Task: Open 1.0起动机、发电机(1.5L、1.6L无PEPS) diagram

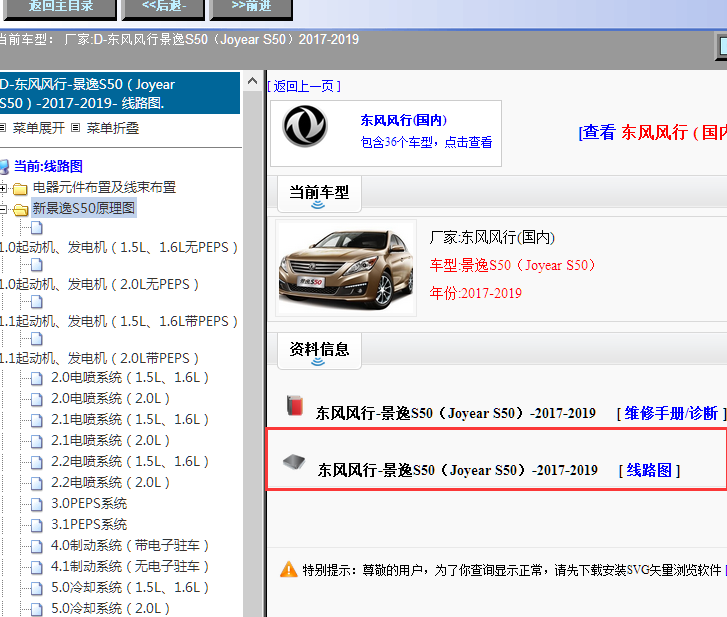Action: click(x=119, y=248)
